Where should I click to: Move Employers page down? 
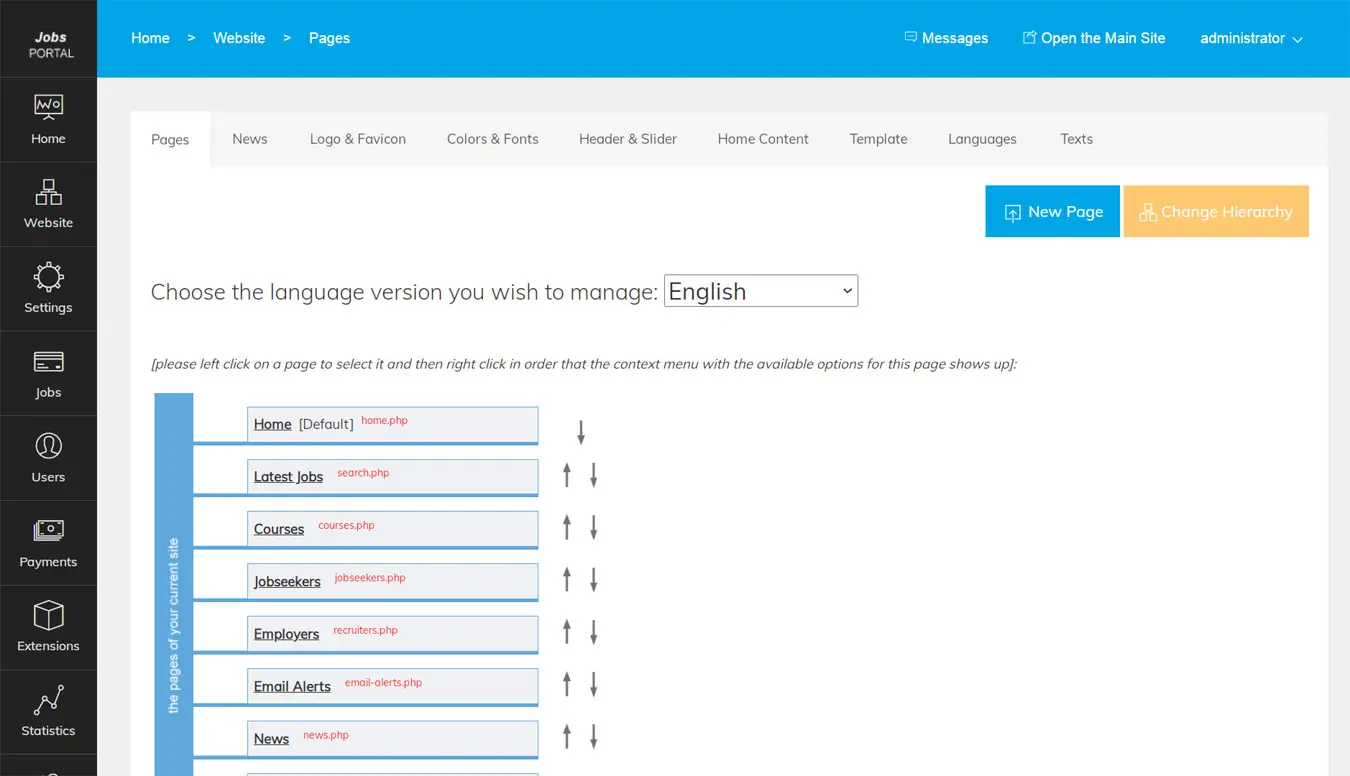593,632
